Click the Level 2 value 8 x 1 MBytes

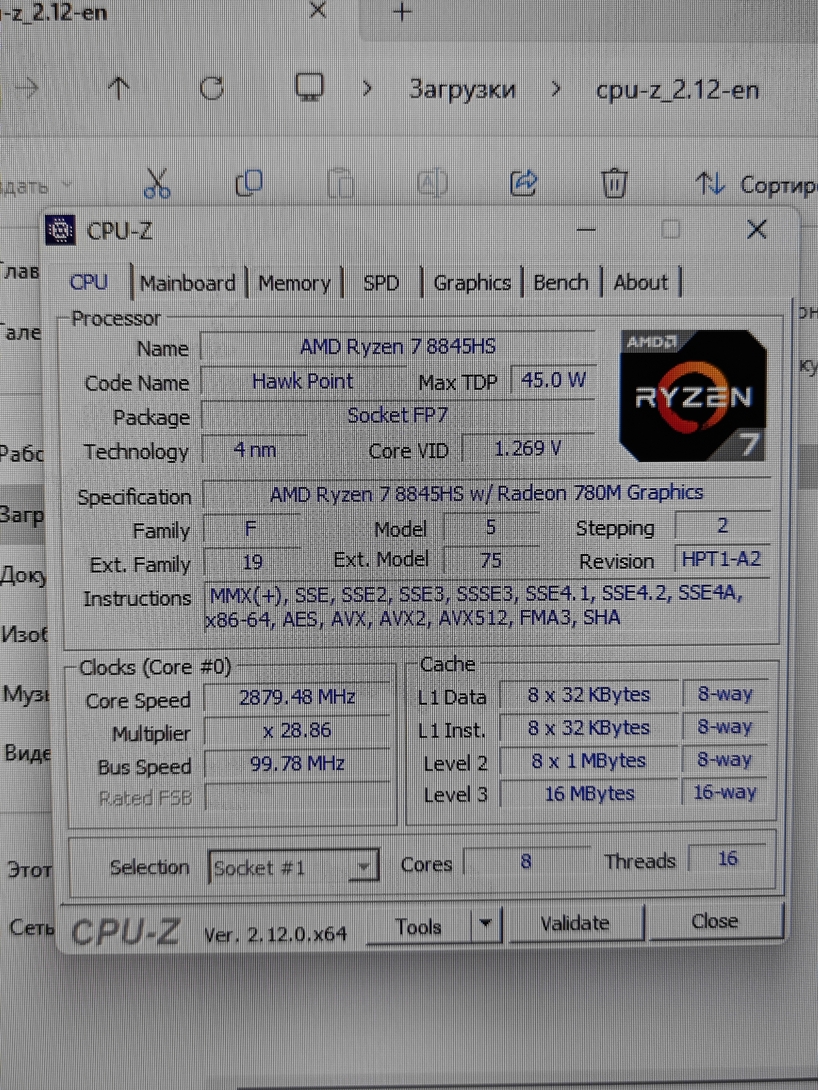click(589, 760)
